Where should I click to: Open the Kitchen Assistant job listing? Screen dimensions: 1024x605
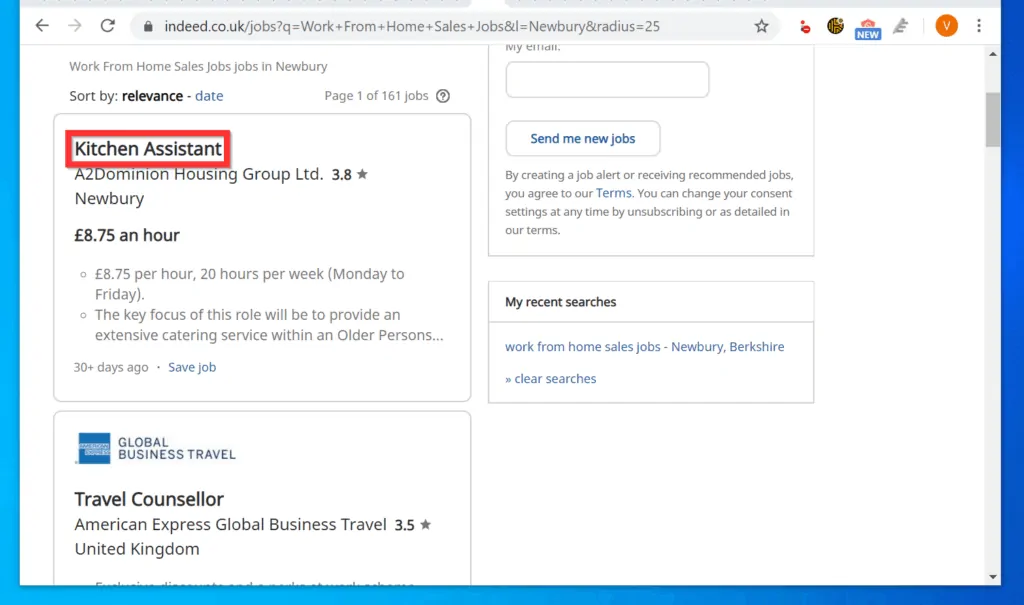(148, 149)
